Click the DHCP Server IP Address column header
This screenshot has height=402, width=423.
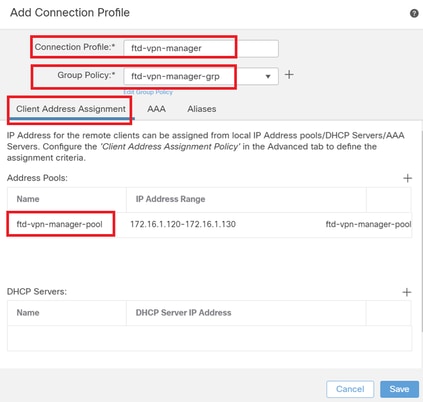click(183, 313)
